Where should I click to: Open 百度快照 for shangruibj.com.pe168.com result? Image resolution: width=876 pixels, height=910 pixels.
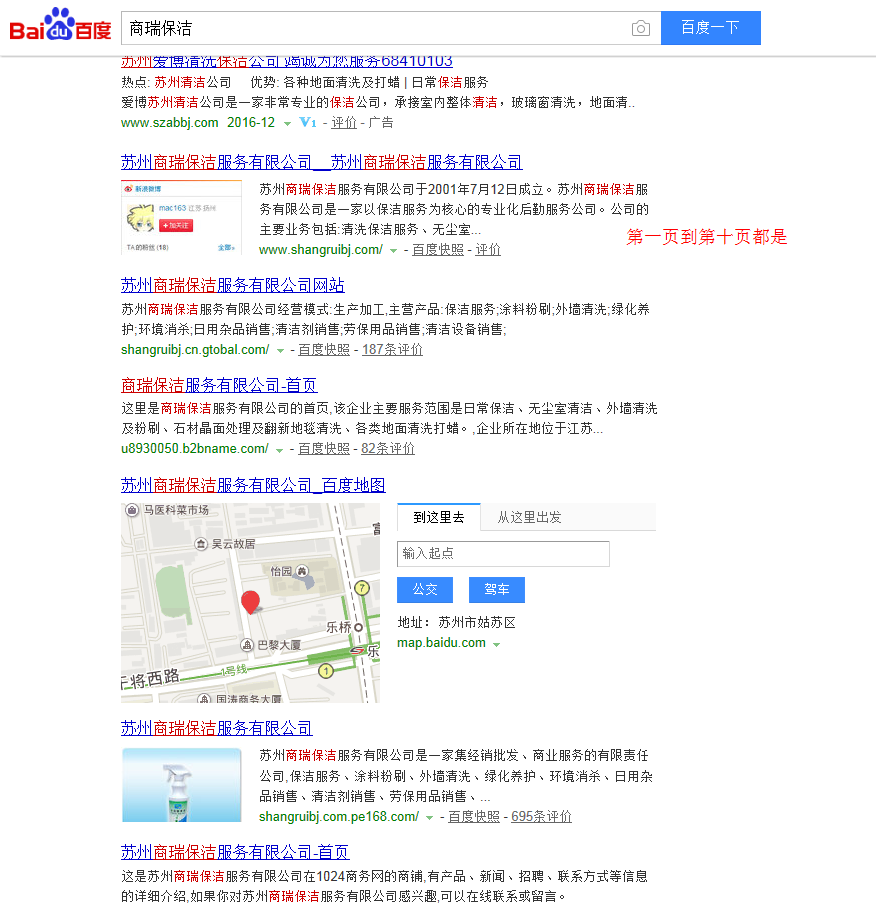(x=474, y=817)
